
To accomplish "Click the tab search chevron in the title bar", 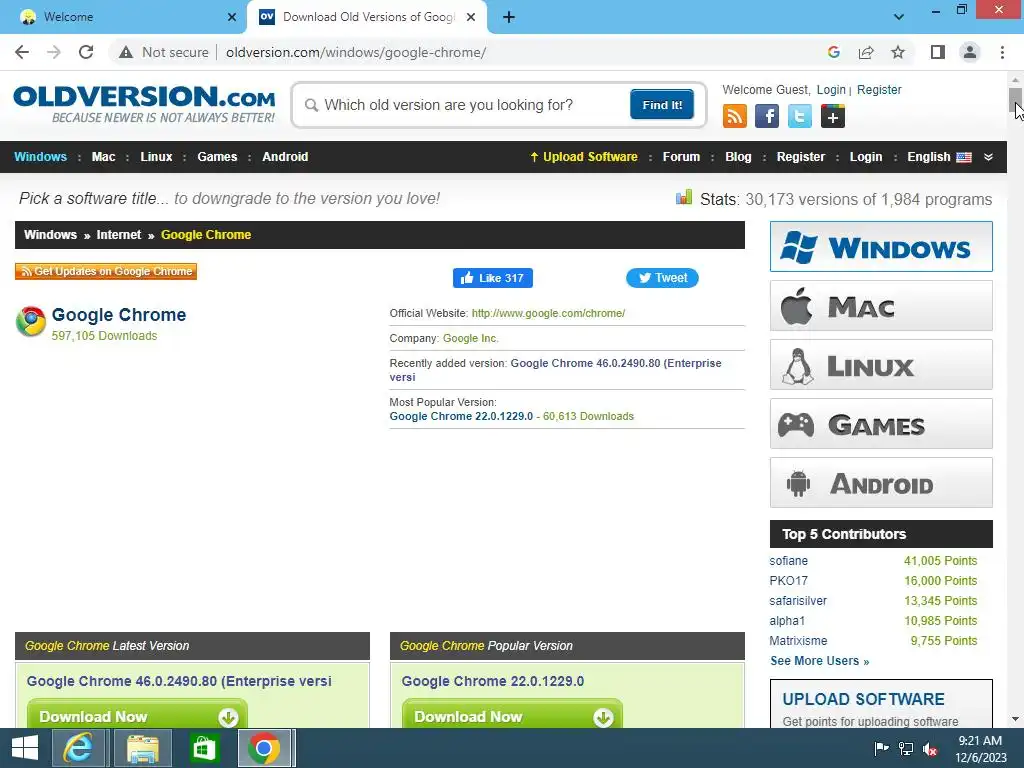I will pyautogui.click(x=899, y=17).
